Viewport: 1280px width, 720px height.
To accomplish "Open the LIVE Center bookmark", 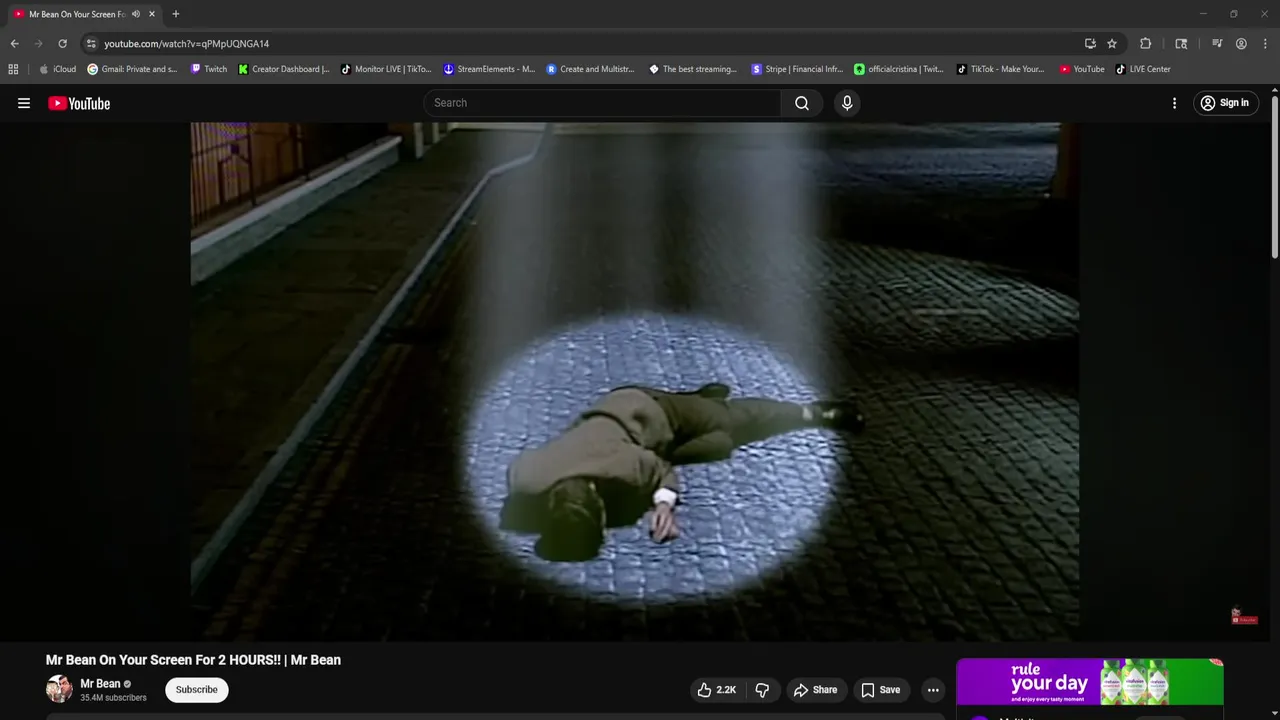I will point(1143,69).
